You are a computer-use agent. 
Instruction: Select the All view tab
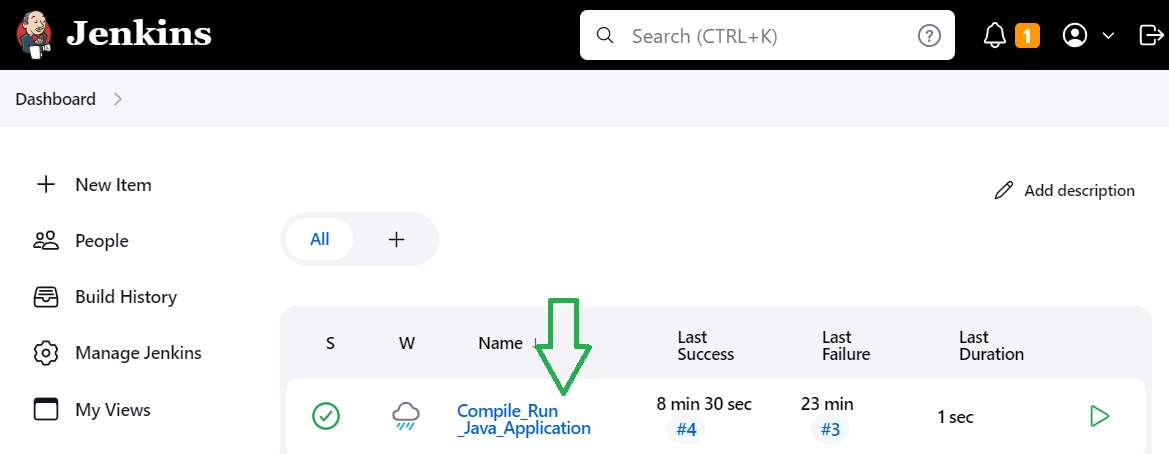click(x=320, y=239)
